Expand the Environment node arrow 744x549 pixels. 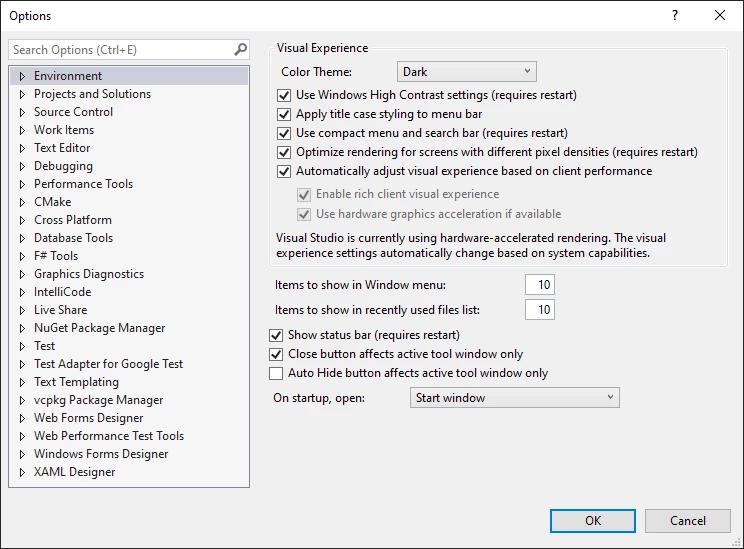(22, 76)
